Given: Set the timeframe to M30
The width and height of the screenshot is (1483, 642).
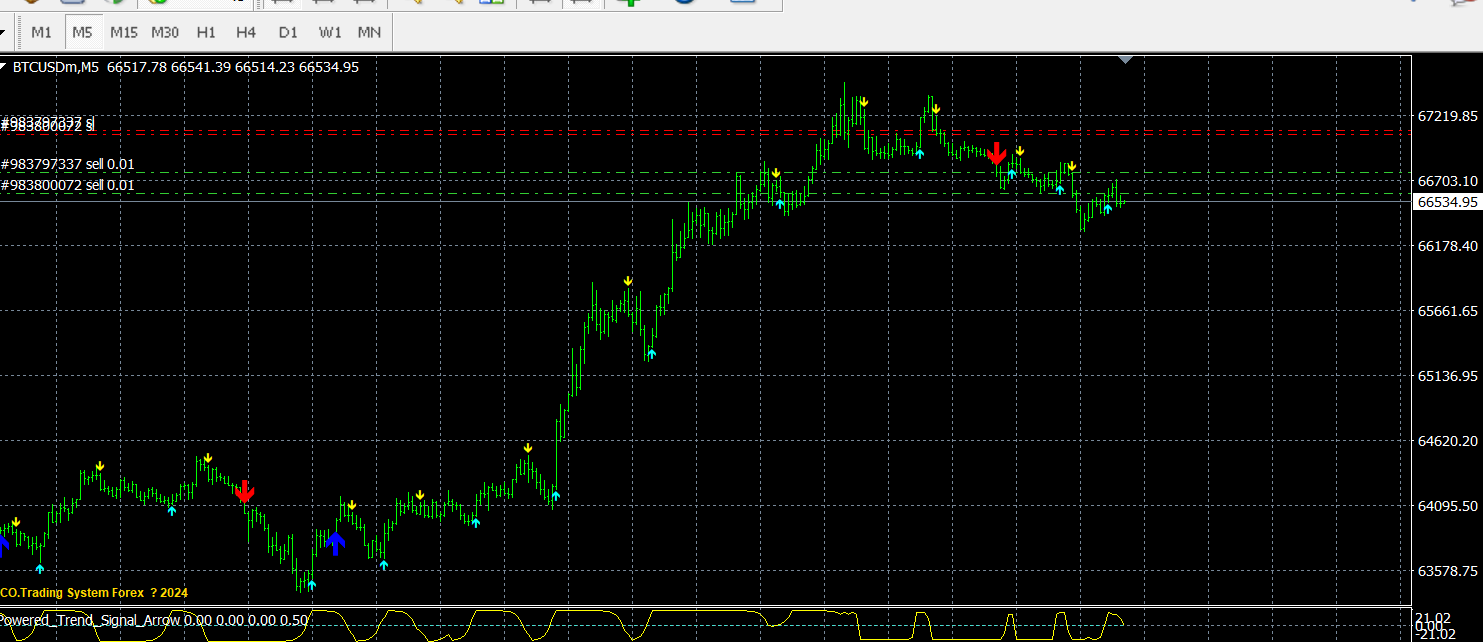Looking at the screenshot, I should point(165,32).
